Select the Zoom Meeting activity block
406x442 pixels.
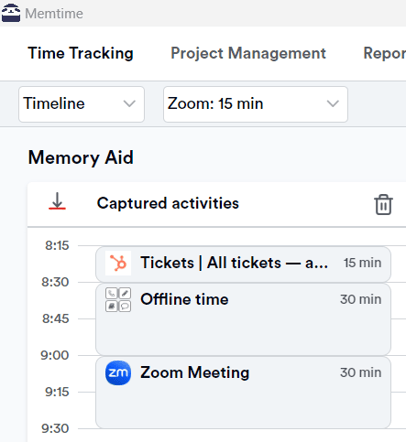(243, 393)
